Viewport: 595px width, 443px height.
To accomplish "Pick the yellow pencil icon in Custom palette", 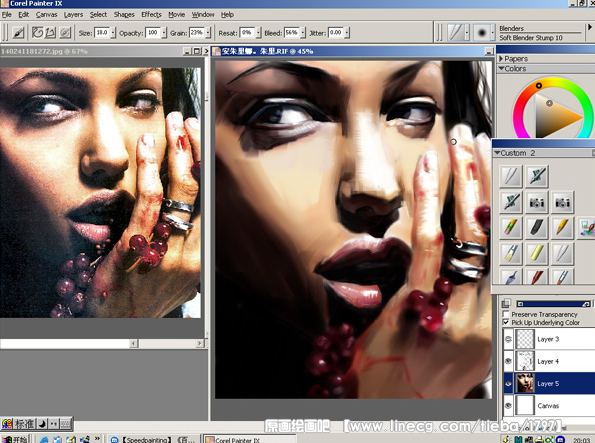I will click(x=562, y=227).
